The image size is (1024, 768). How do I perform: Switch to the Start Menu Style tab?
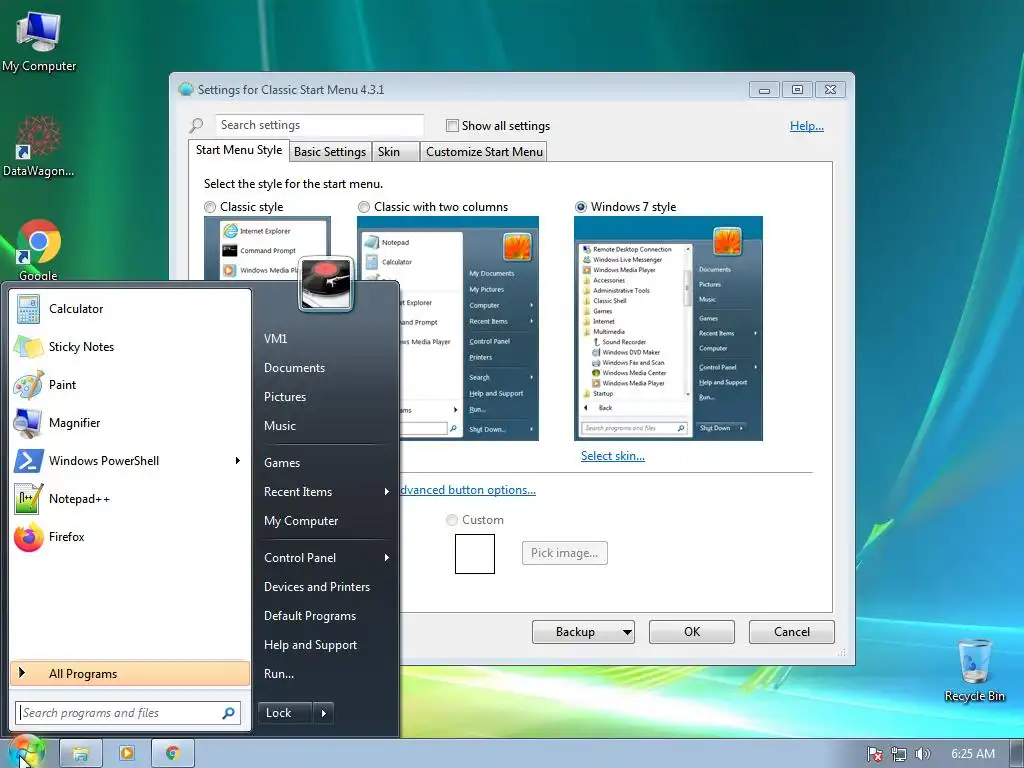coord(239,150)
